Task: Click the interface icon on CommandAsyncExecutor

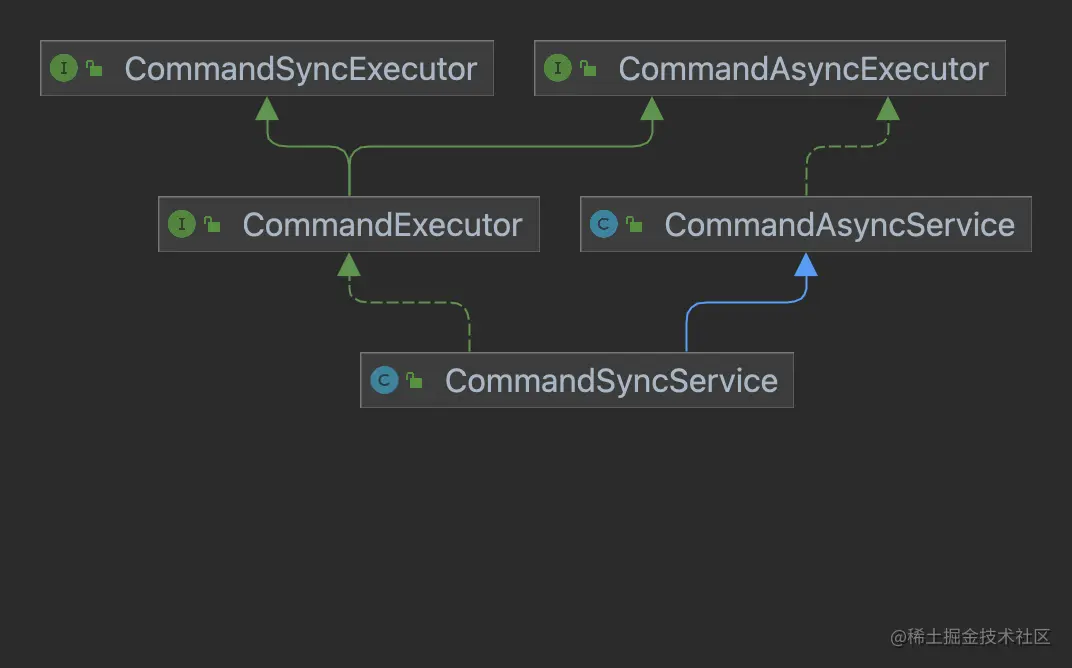Action: pyautogui.click(x=558, y=68)
